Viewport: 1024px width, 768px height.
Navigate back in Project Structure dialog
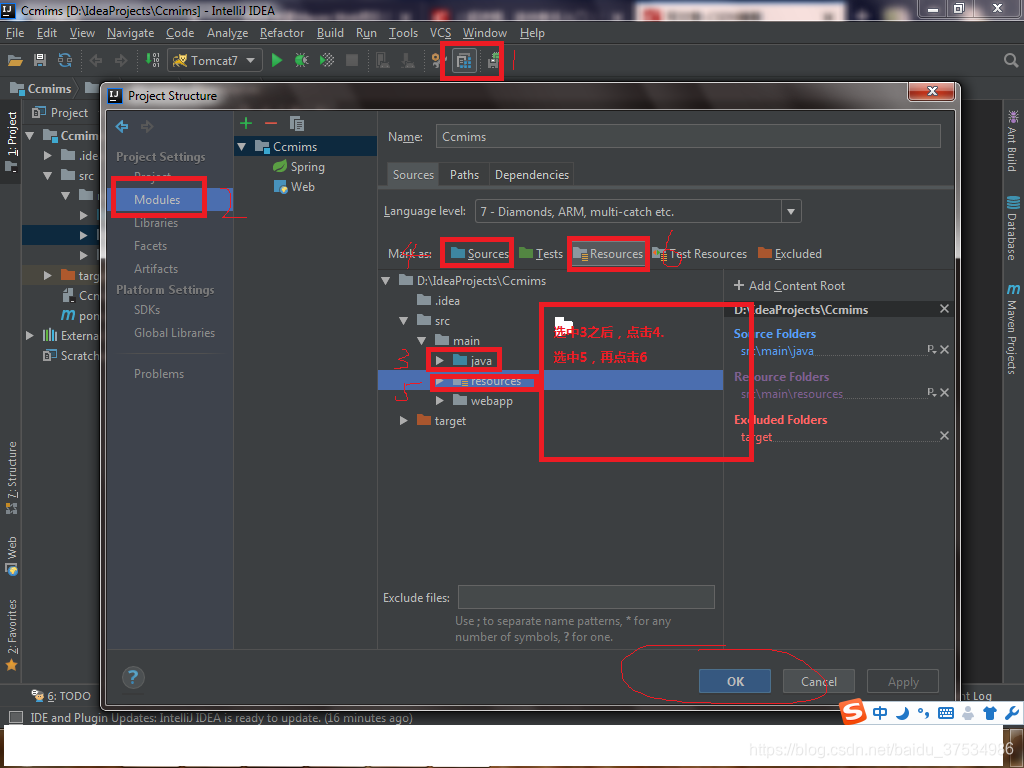(122, 126)
